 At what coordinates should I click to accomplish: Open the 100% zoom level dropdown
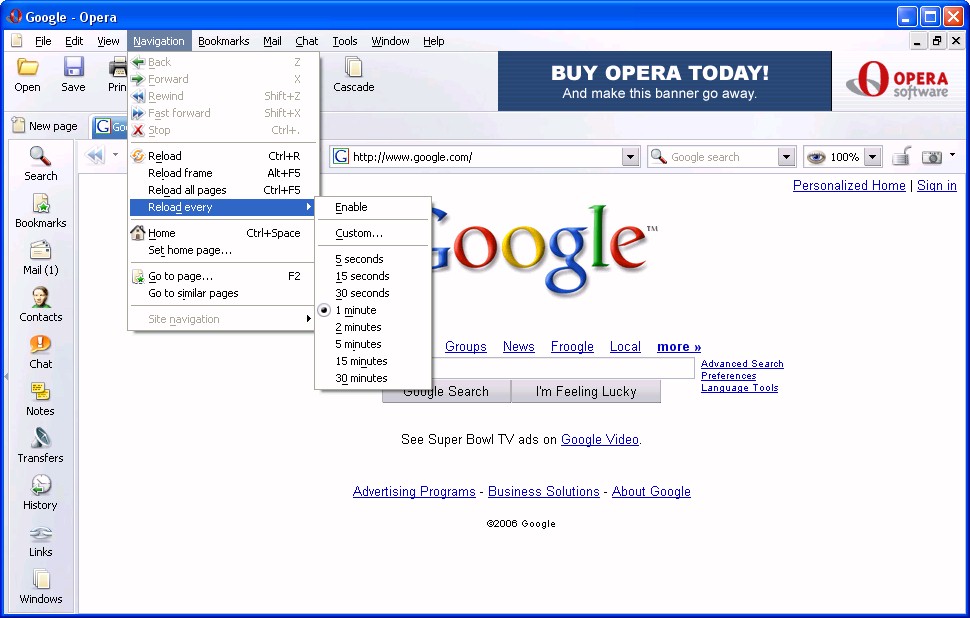872,157
